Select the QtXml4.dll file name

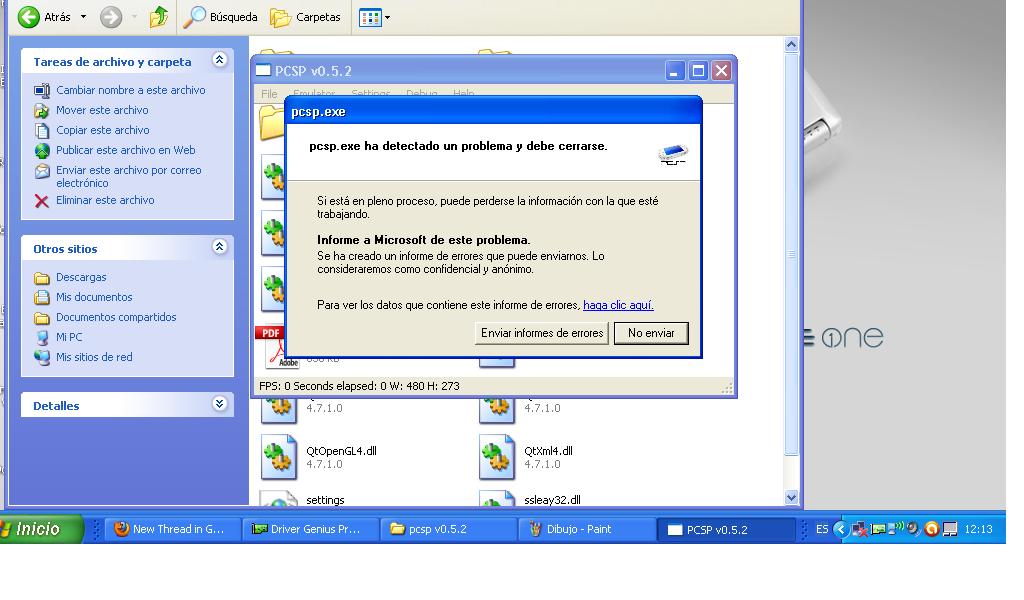click(548, 451)
